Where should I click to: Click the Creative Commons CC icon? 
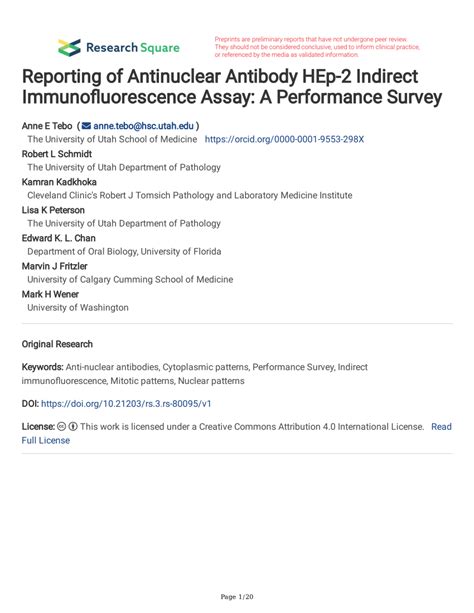point(61,427)
